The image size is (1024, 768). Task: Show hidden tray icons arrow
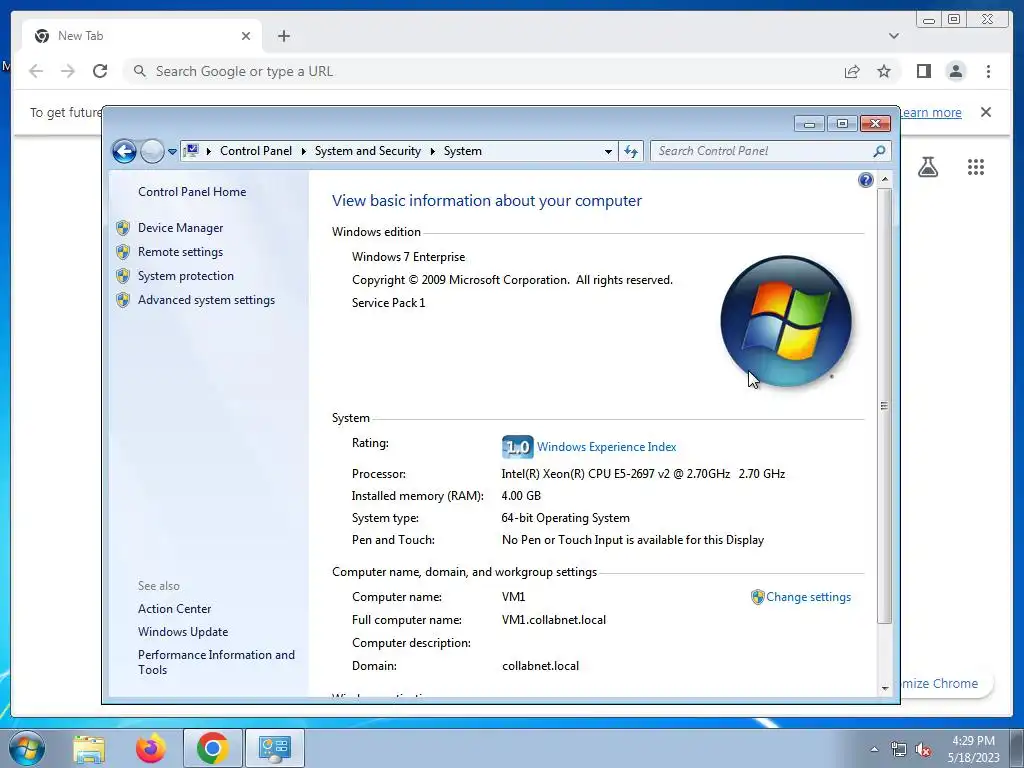tap(874, 750)
